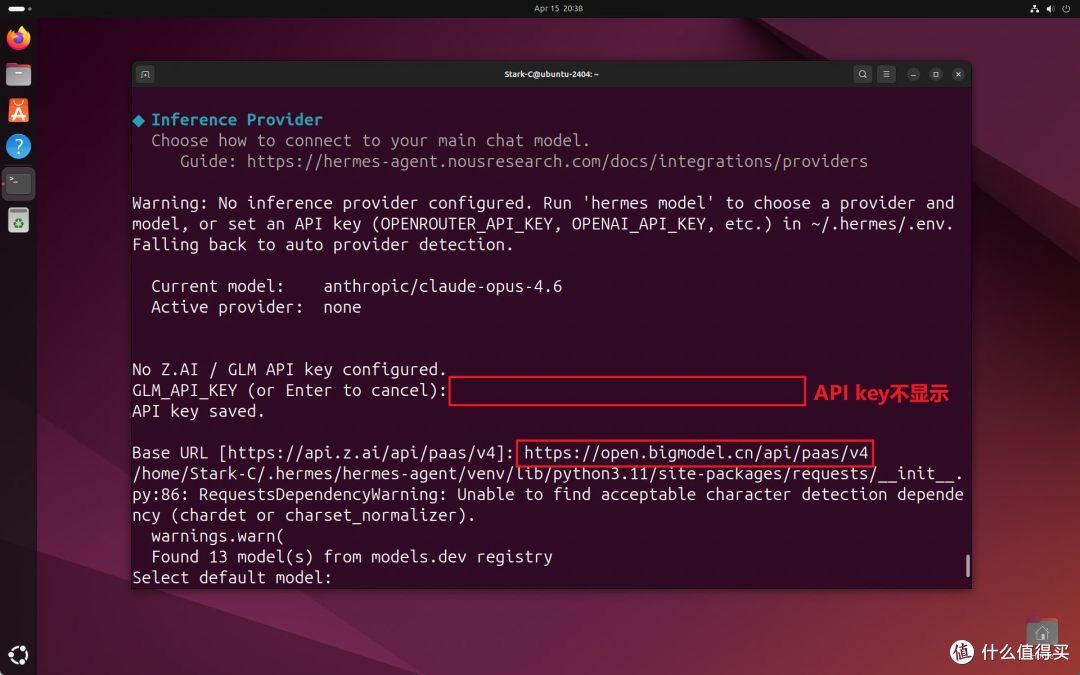Open the clock showing Apr 15 20:38
This screenshot has height=675, width=1080.
point(559,9)
